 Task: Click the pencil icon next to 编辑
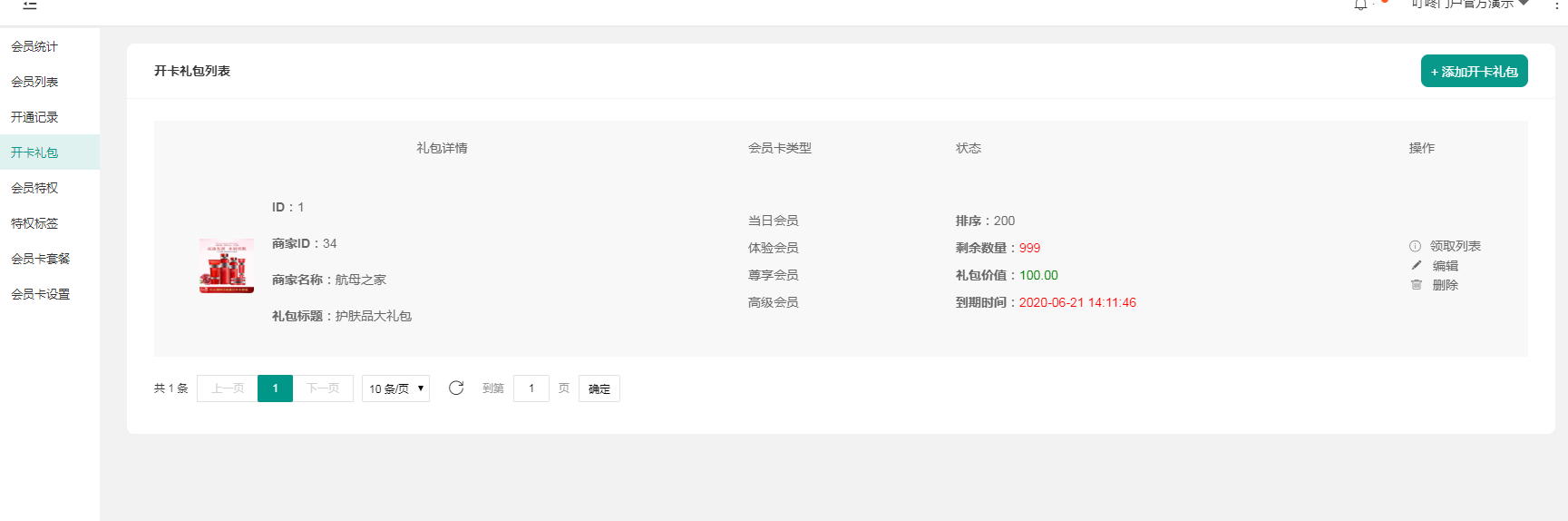tap(1417, 266)
